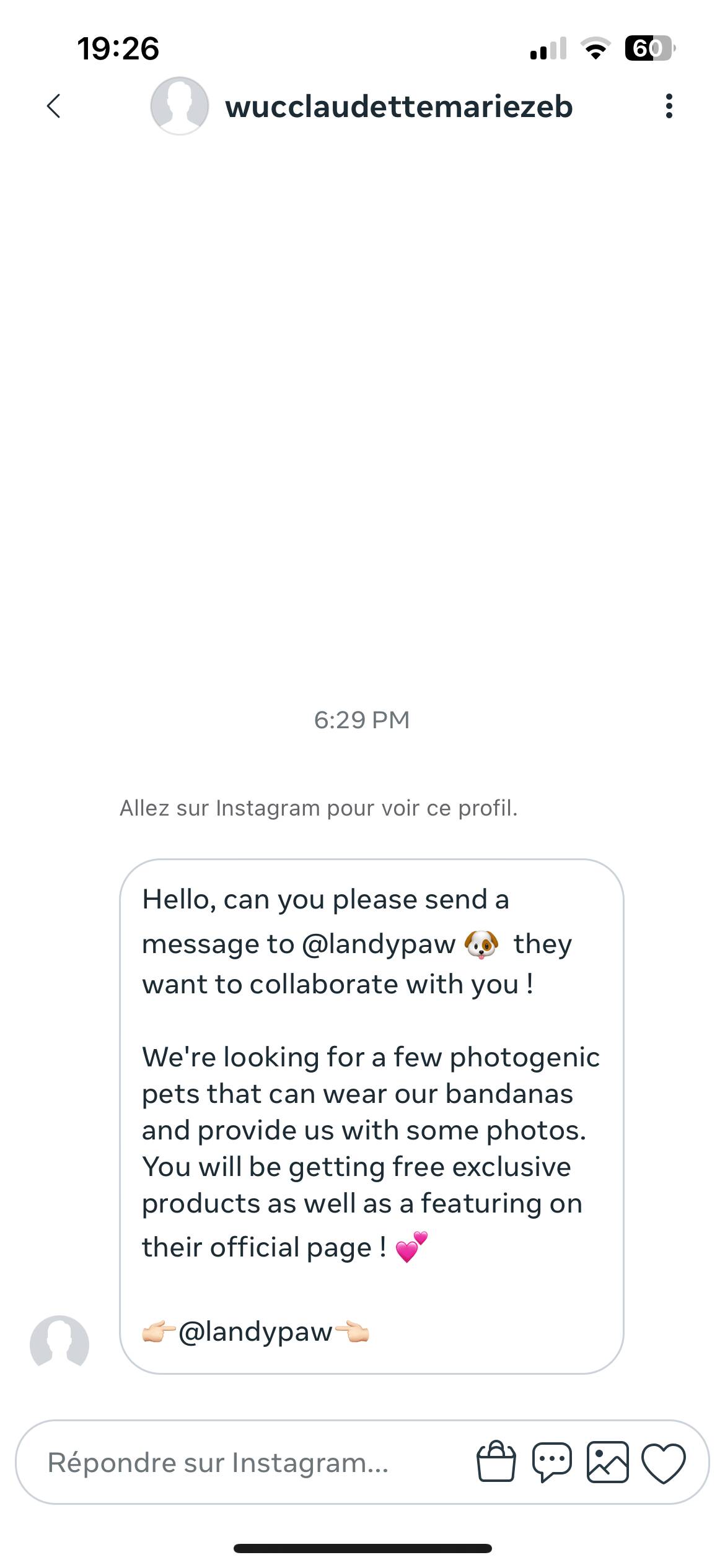Tap the back arrow in the header
The image size is (725, 1568).
click(54, 106)
